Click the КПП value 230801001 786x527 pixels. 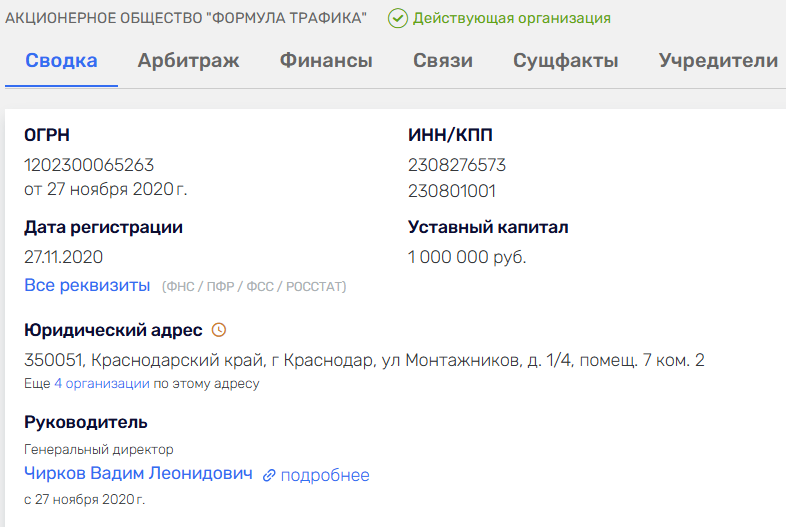452,191
